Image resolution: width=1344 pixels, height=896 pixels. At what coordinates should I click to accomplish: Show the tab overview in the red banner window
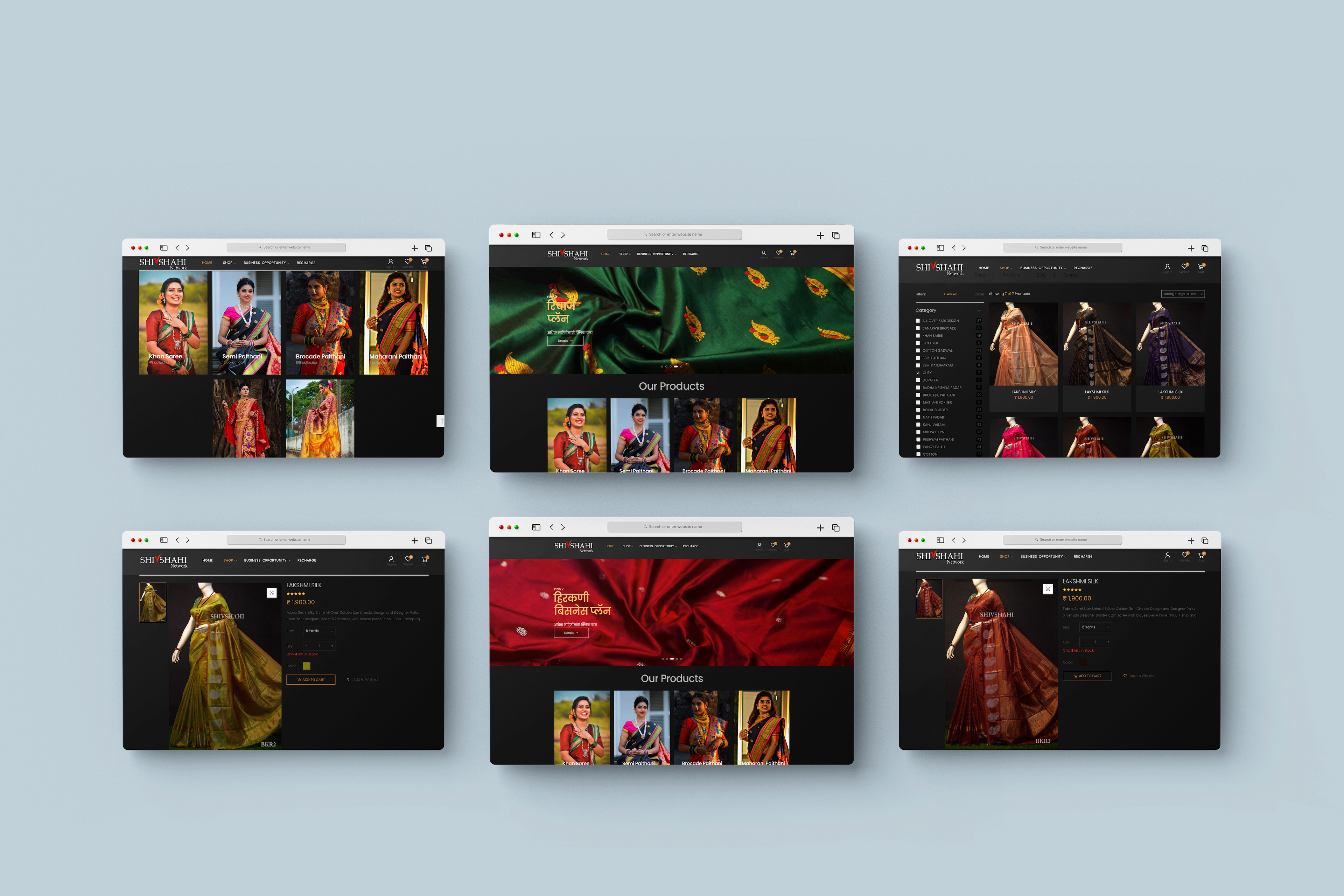pyautogui.click(x=835, y=528)
